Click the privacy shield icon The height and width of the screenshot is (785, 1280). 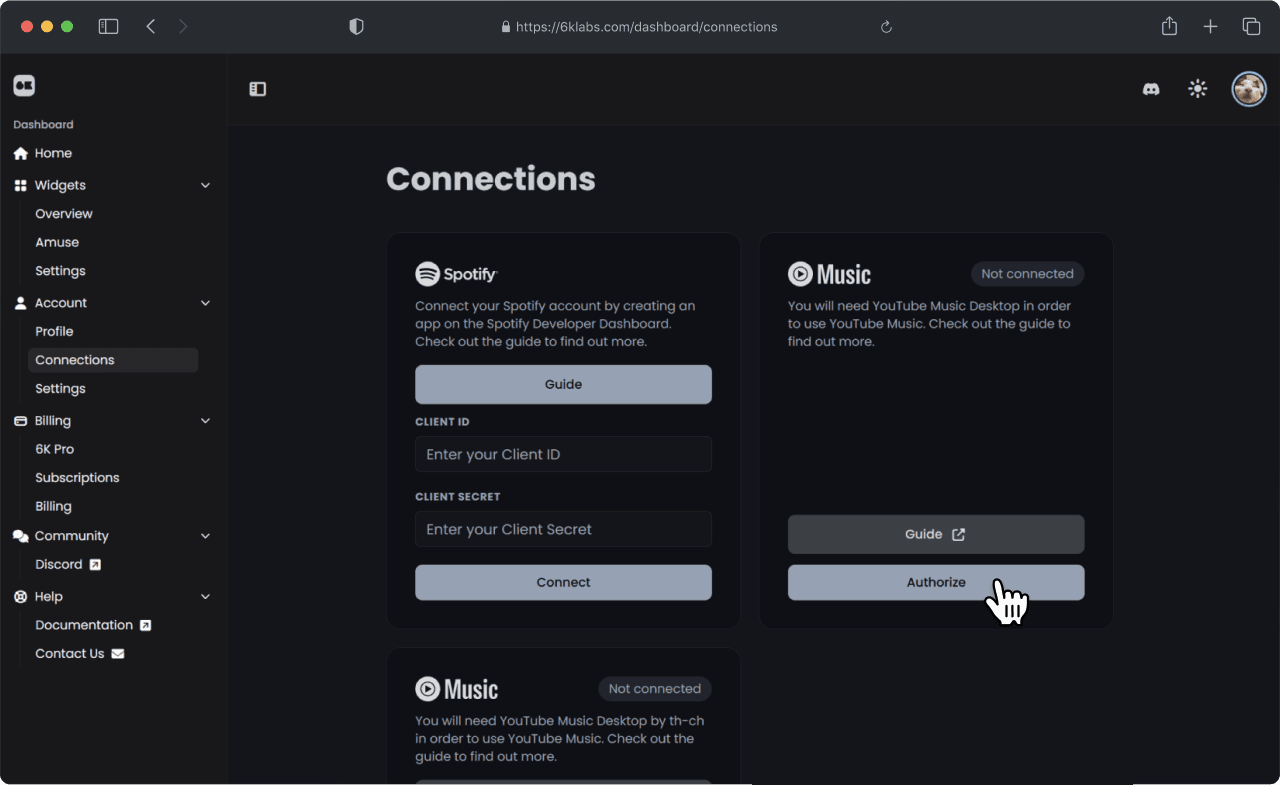pyautogui.click(x=356, y=27)
